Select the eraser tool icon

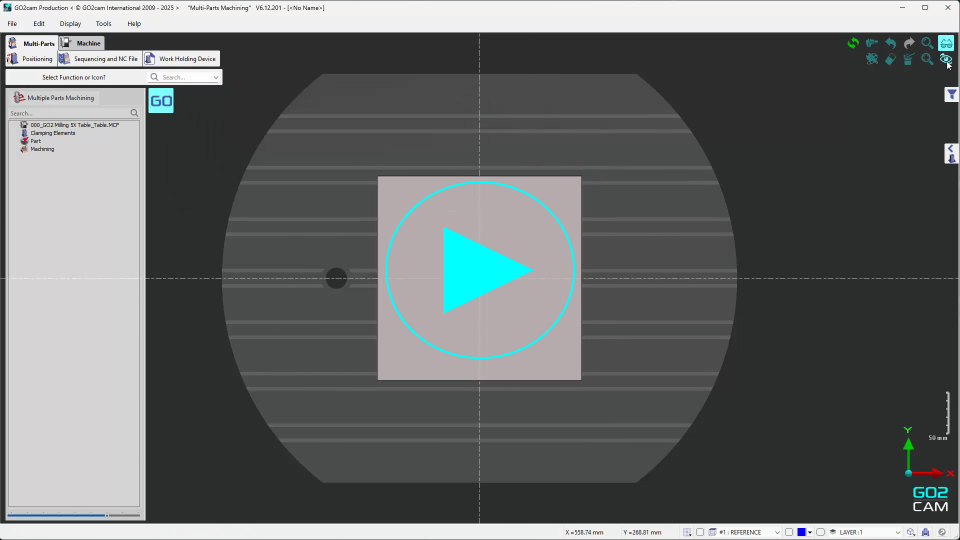890,59
